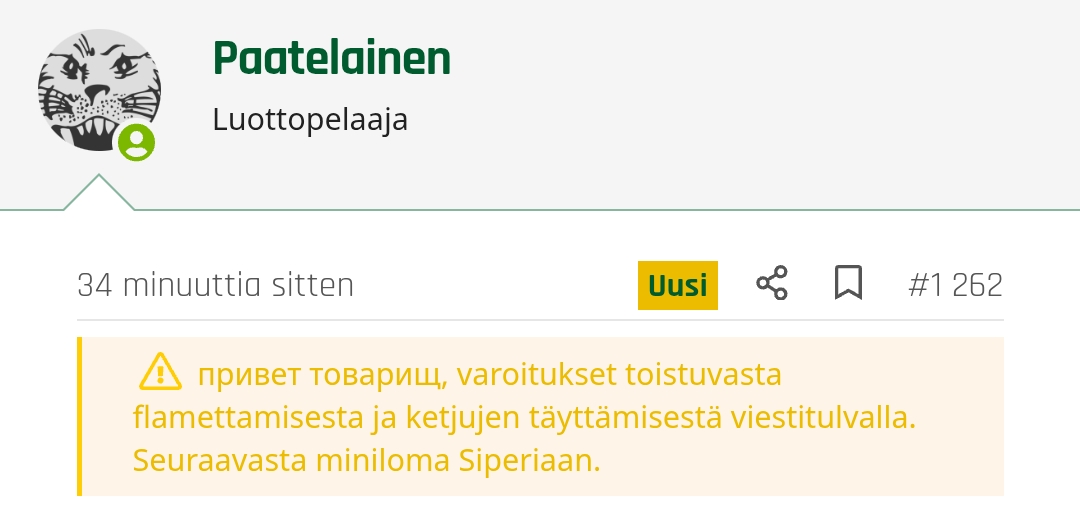Click the share icon on the post
The width and height of the screenshot is (1080, 508).
(x=772, y=285)
